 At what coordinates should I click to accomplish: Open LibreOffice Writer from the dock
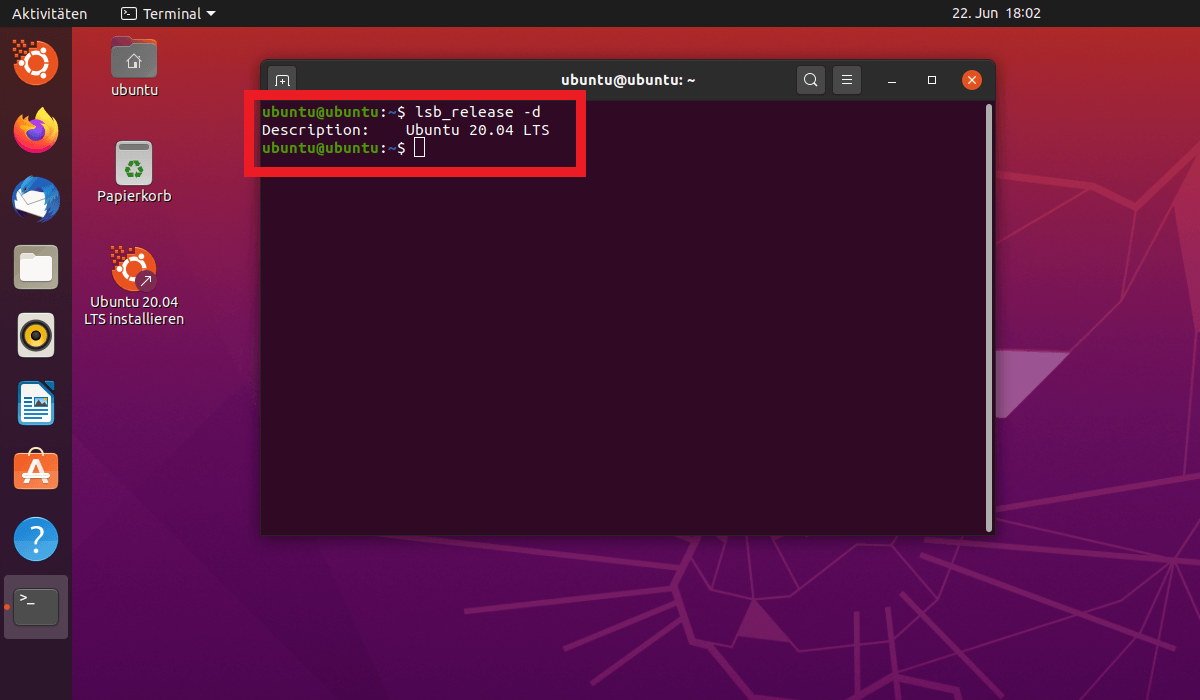click(x=36, y=403)
